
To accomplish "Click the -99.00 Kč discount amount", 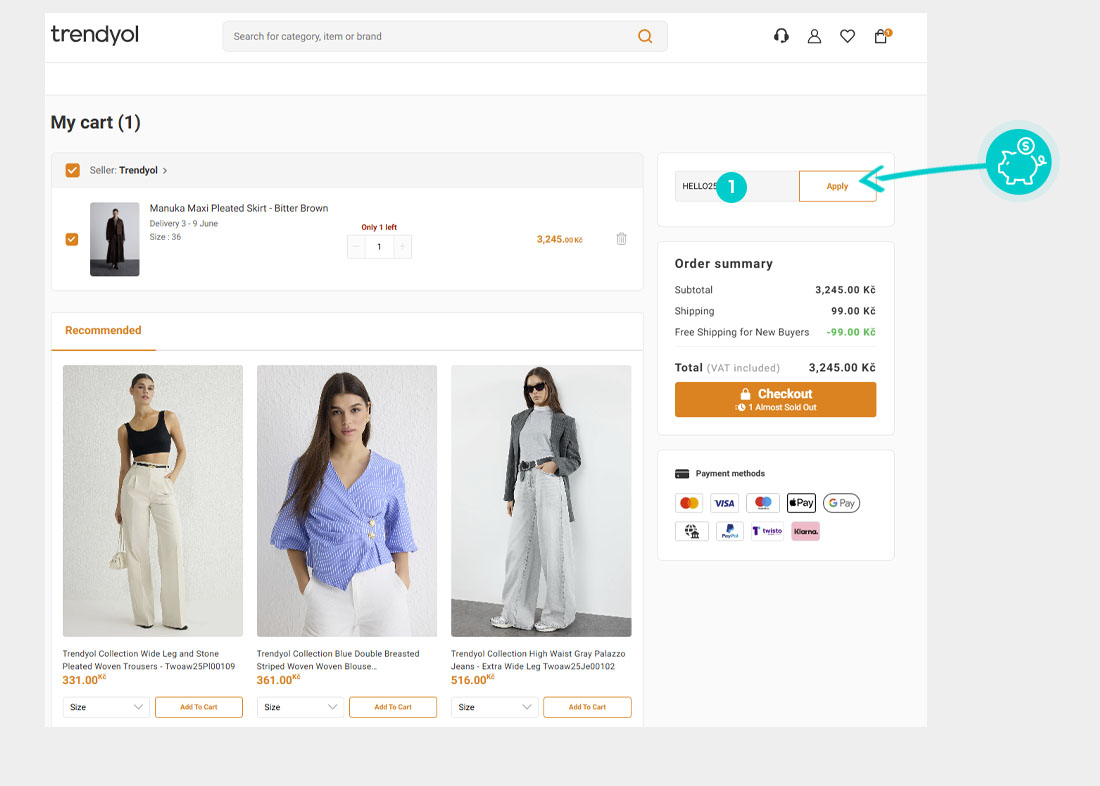I will 851,333.
